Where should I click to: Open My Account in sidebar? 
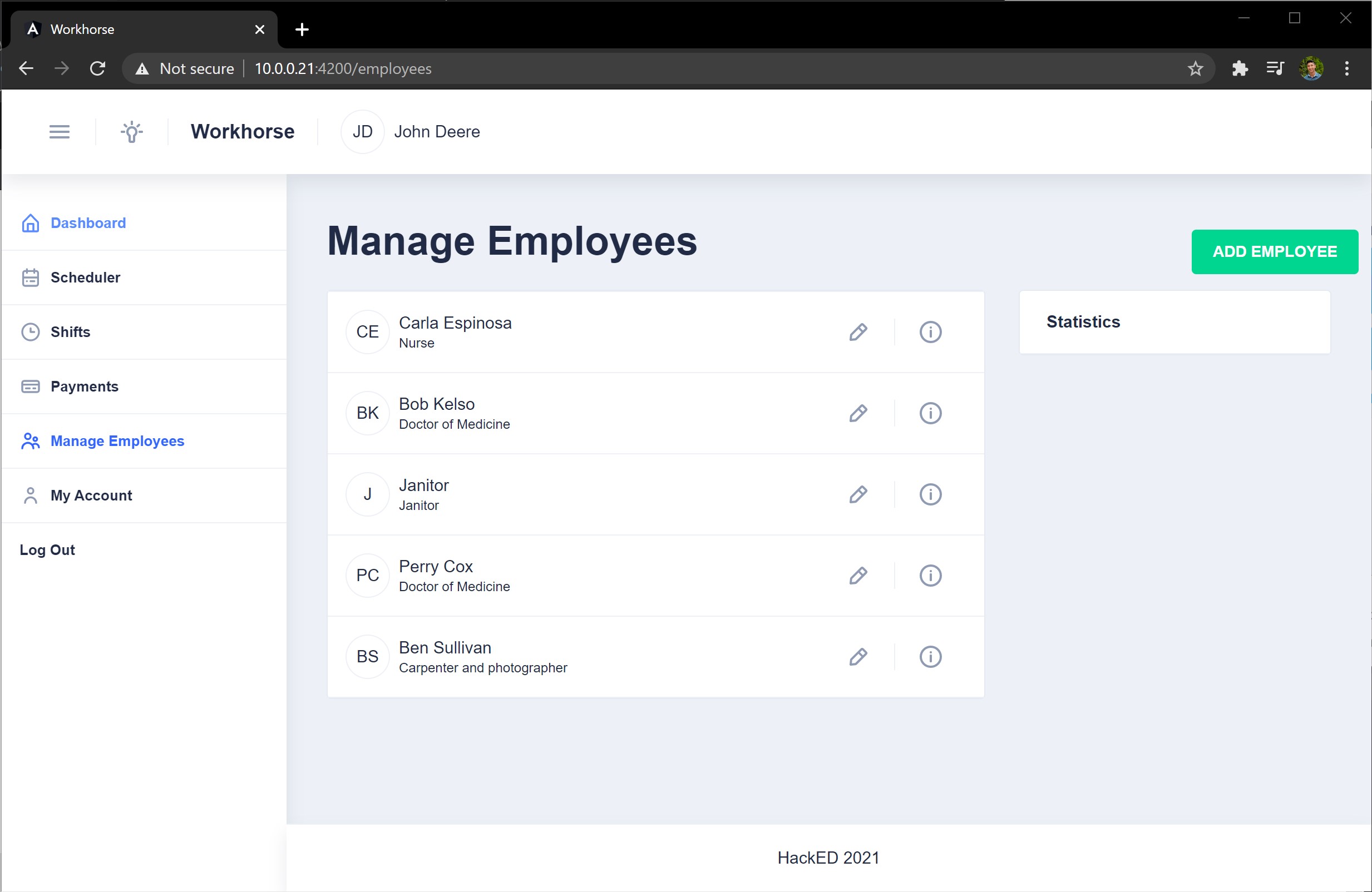tap(91, 495)
